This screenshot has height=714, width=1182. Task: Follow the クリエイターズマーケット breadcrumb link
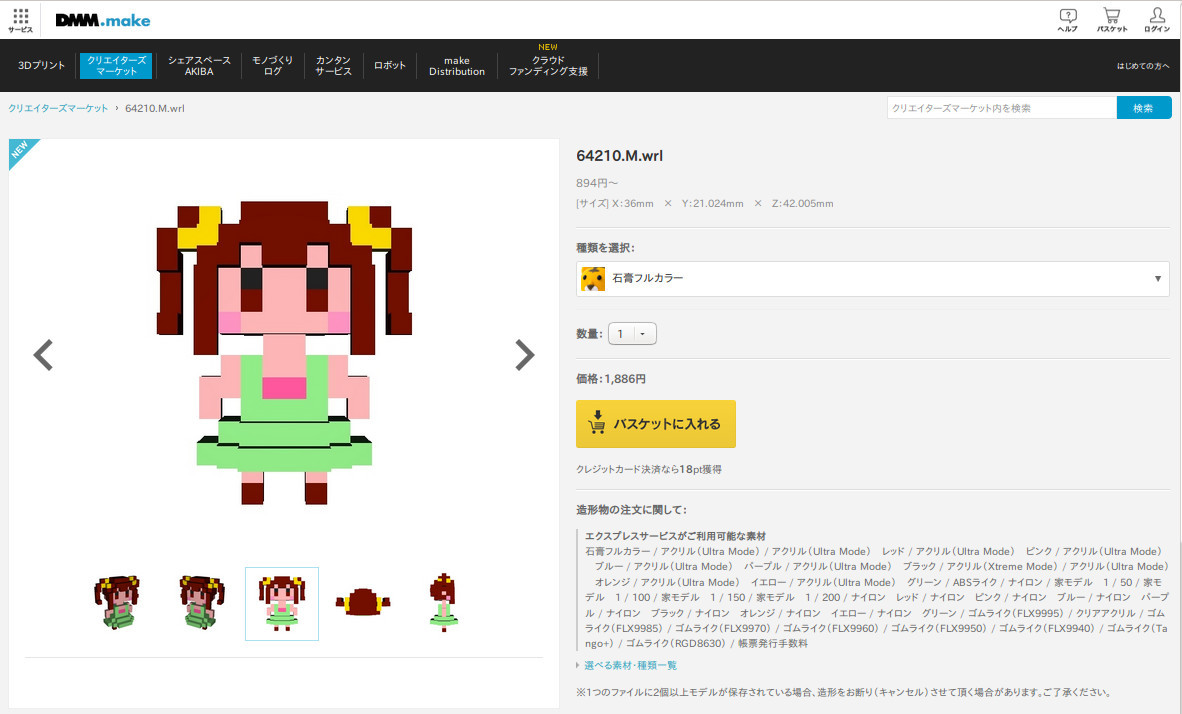point(58,108)
